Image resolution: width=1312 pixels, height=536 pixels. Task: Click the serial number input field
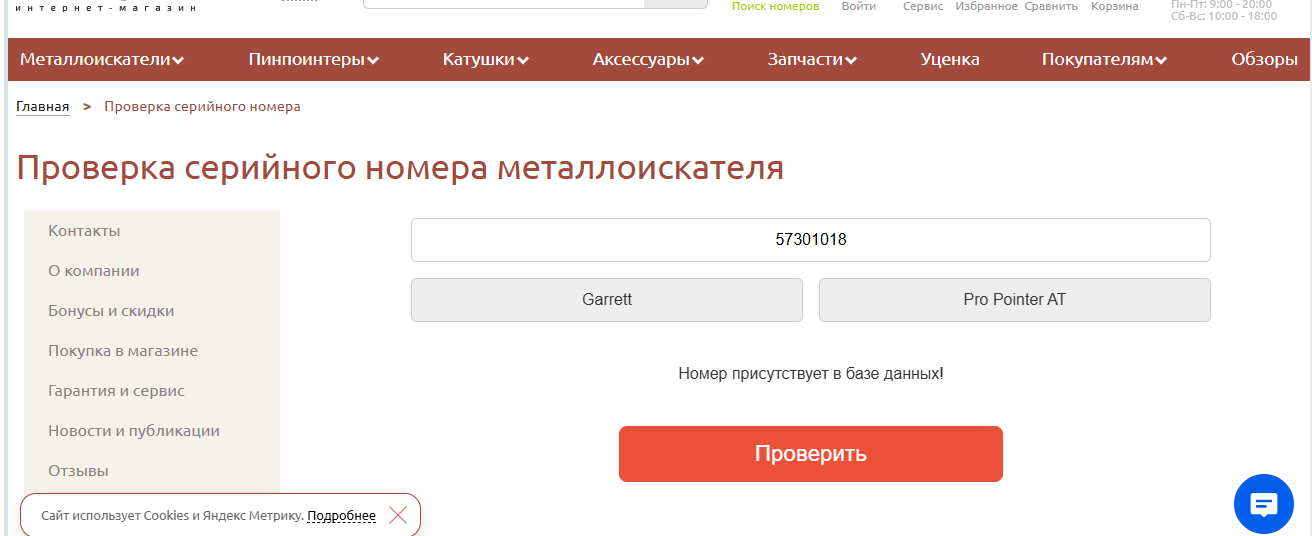coord(811,240)
